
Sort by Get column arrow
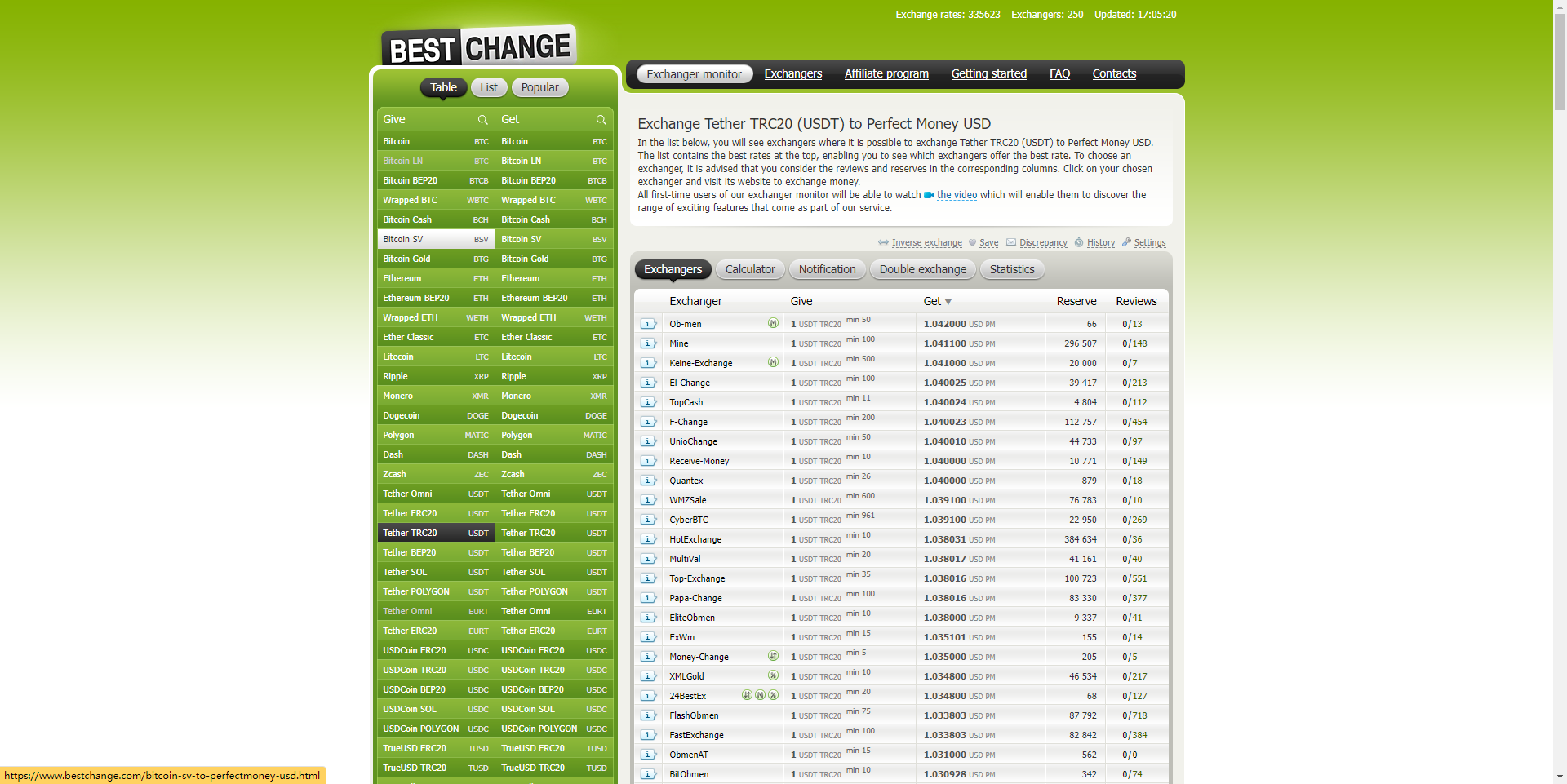pos(948,302)
